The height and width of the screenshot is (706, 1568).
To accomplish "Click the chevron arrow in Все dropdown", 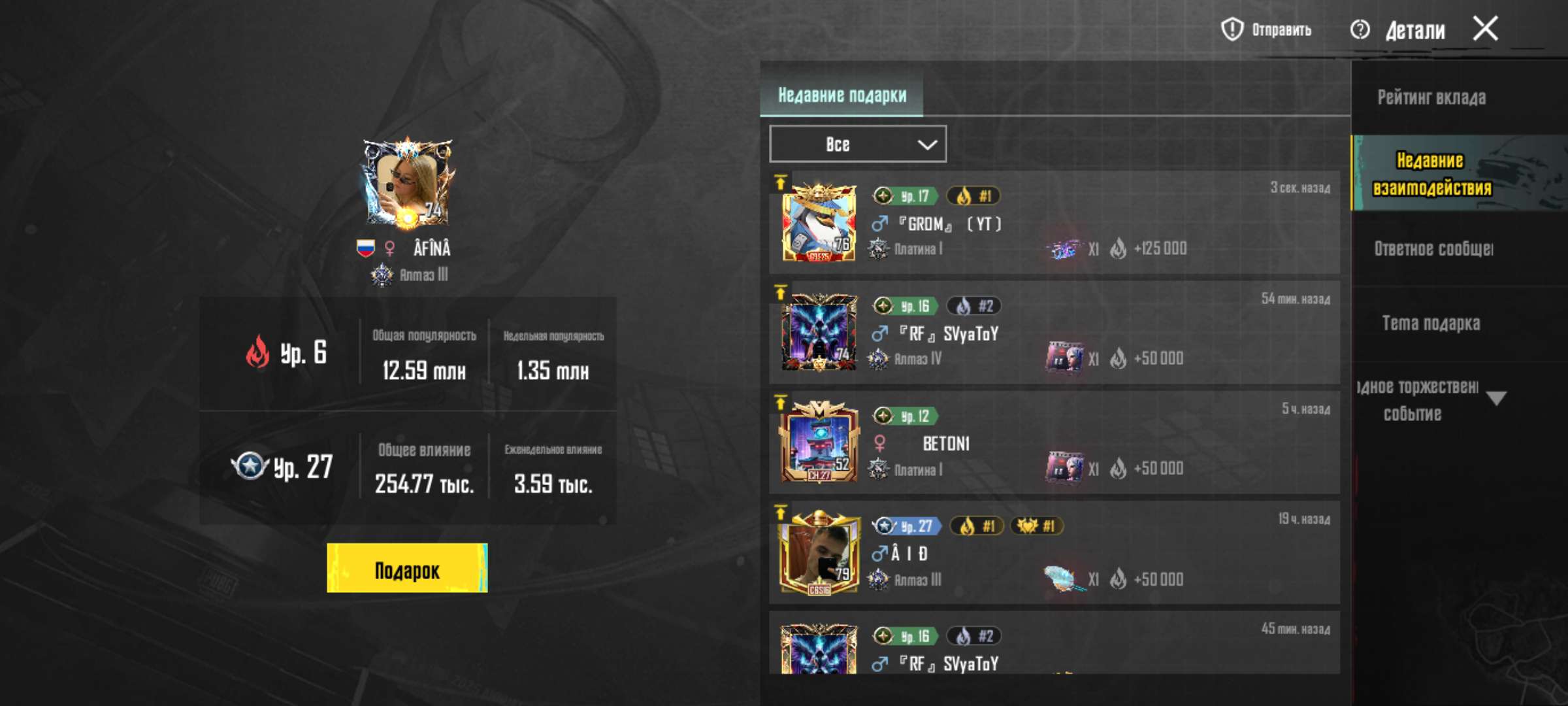I will click(927, 144).
